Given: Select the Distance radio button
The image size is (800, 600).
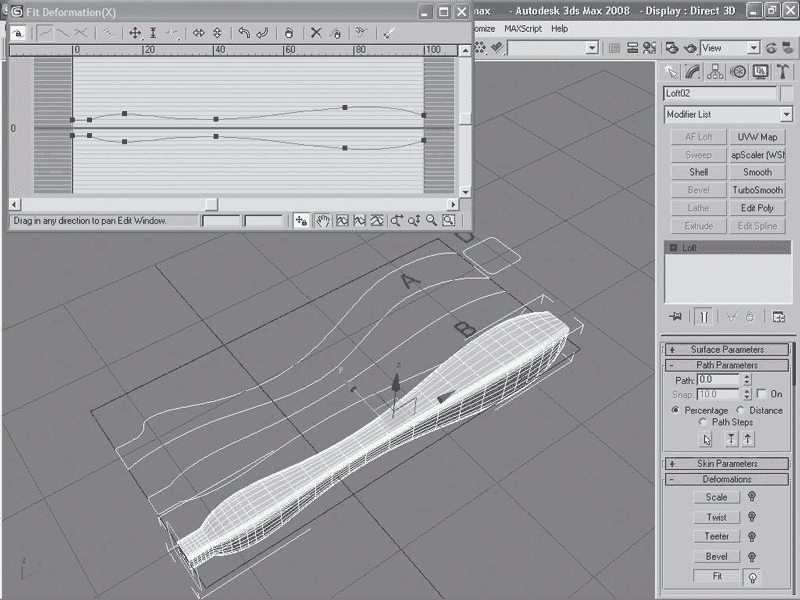Looking at the screenshot, I should tap(741, 410).
